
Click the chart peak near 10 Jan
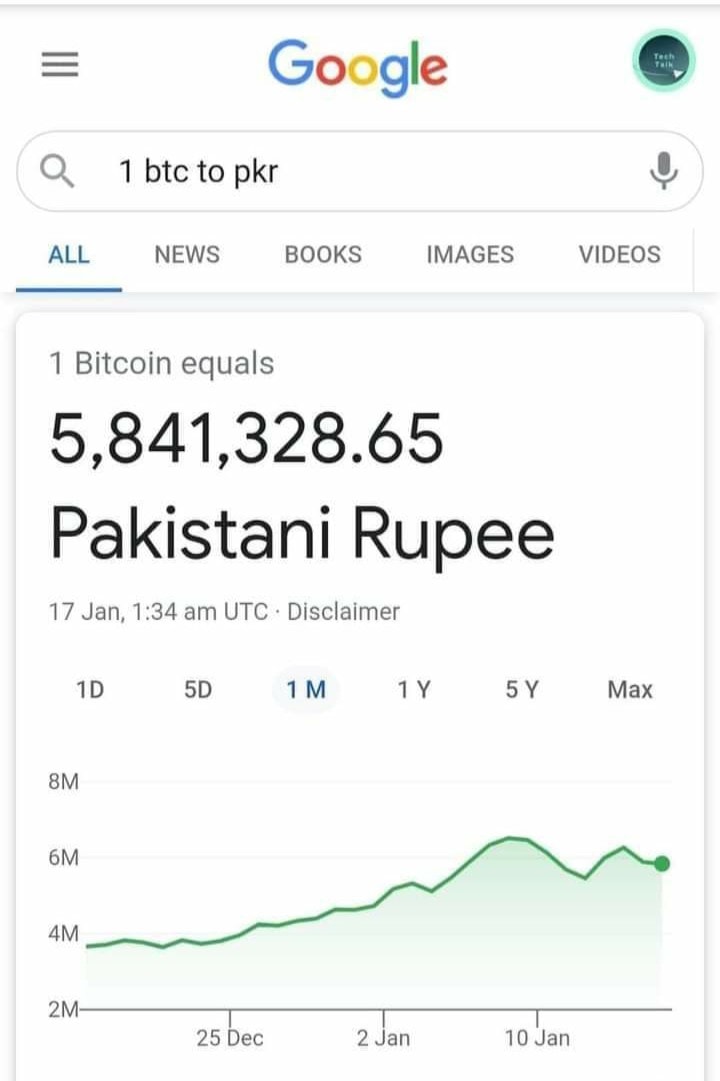pos(510,838)
